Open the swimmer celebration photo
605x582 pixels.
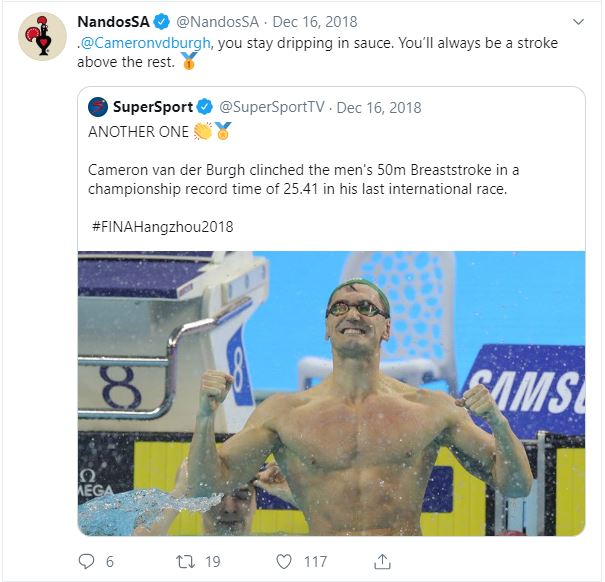pos(331,393)
